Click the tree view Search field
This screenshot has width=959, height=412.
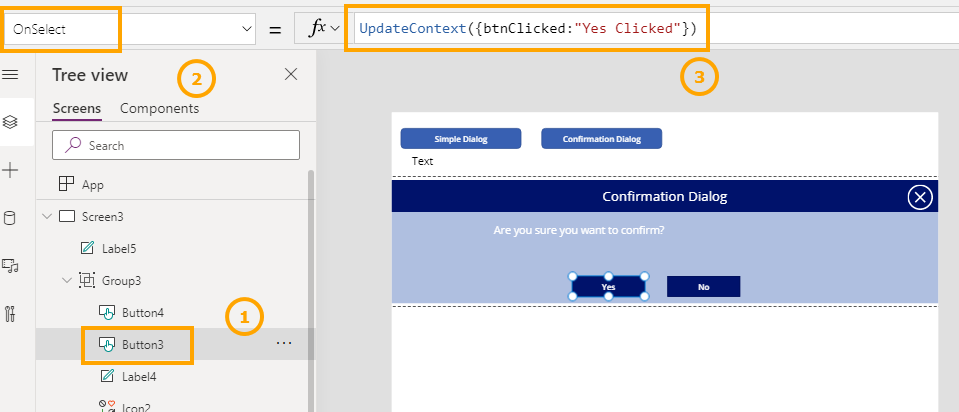pyautogui.click(x=176, y=145)
